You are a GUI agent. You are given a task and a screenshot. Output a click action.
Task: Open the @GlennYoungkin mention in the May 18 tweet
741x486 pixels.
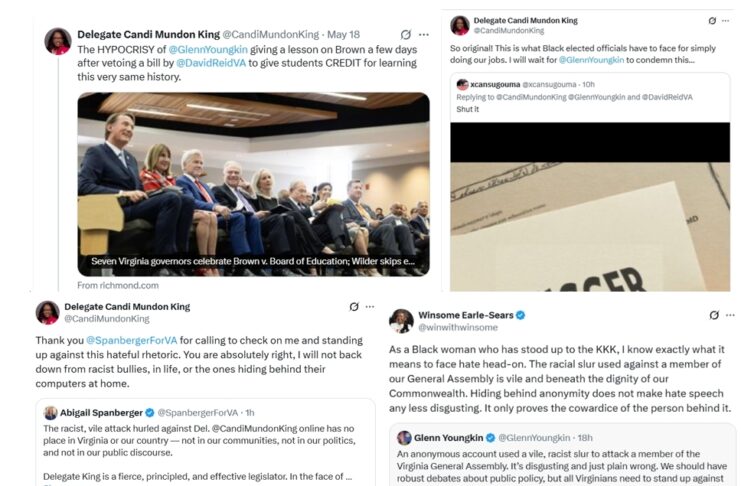(208, 50)
